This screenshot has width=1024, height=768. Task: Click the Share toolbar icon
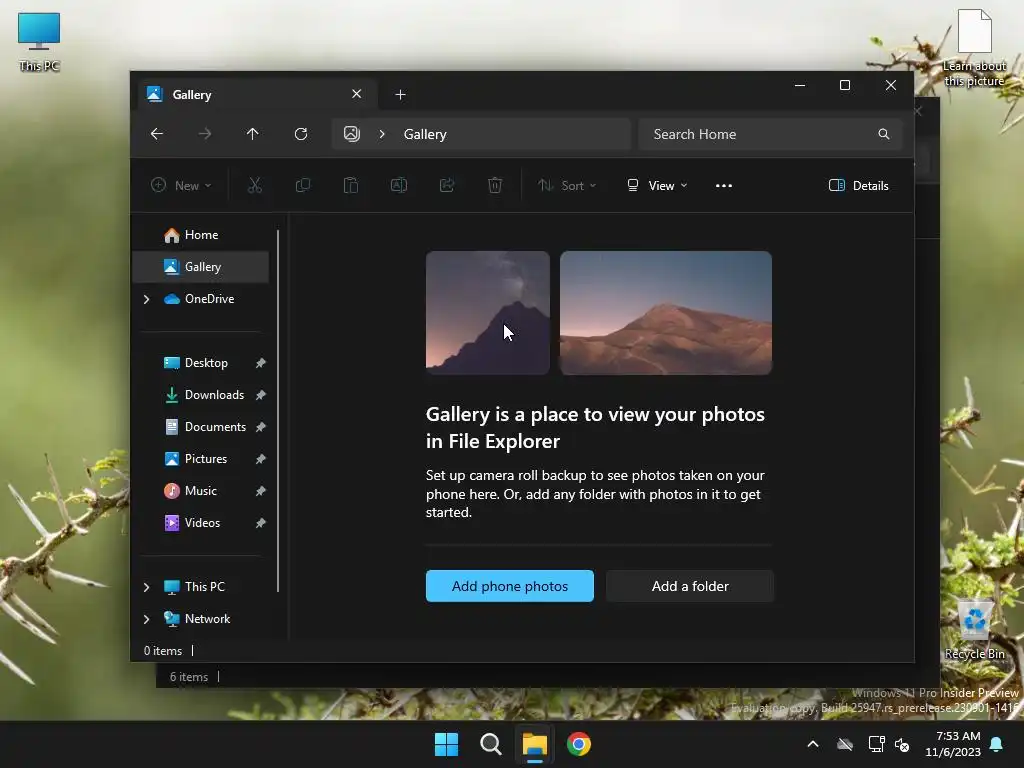[x=447, y=185]
